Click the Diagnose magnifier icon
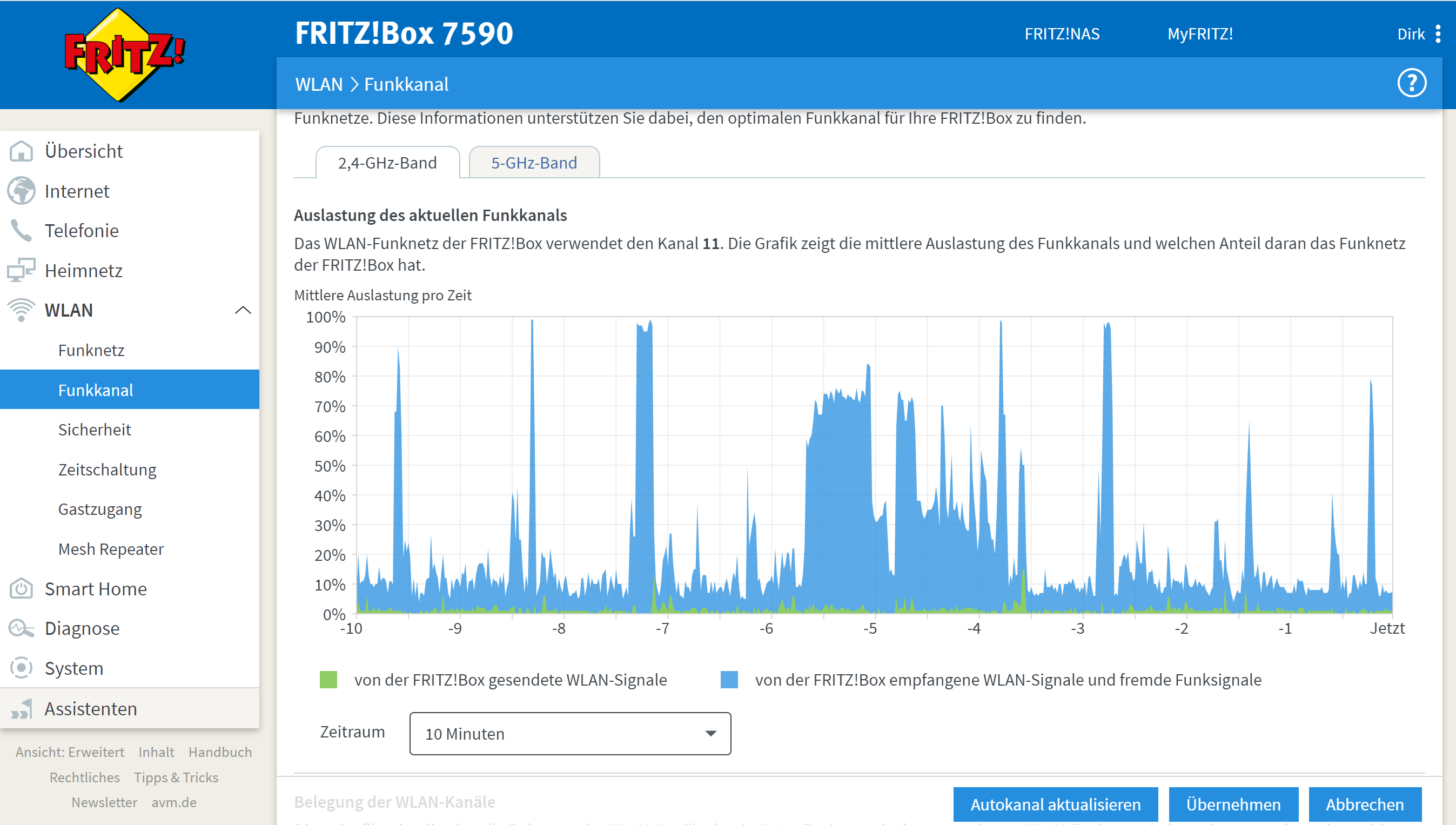This screenshot has width=1456, height=825. click(x=22, y=628)
